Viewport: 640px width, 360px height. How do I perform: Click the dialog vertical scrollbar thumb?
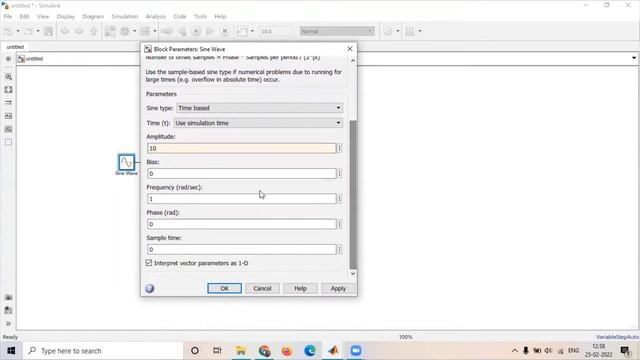[353, 195]
